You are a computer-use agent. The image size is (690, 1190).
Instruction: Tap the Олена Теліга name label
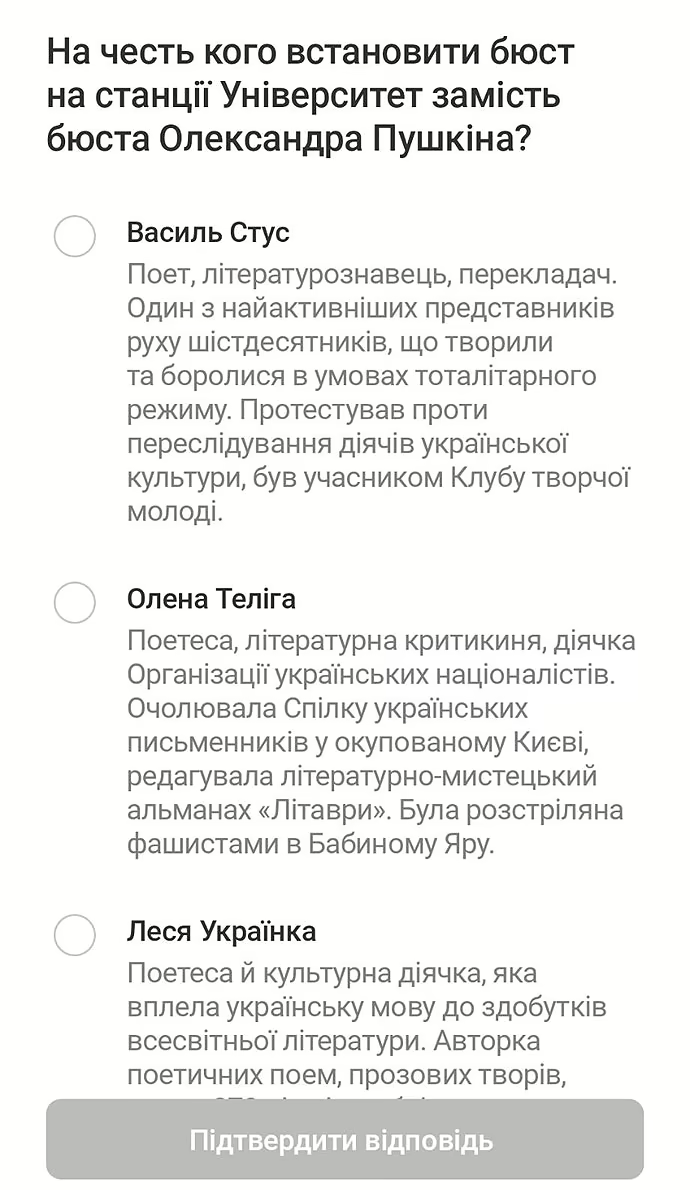[x=211, y=599]
